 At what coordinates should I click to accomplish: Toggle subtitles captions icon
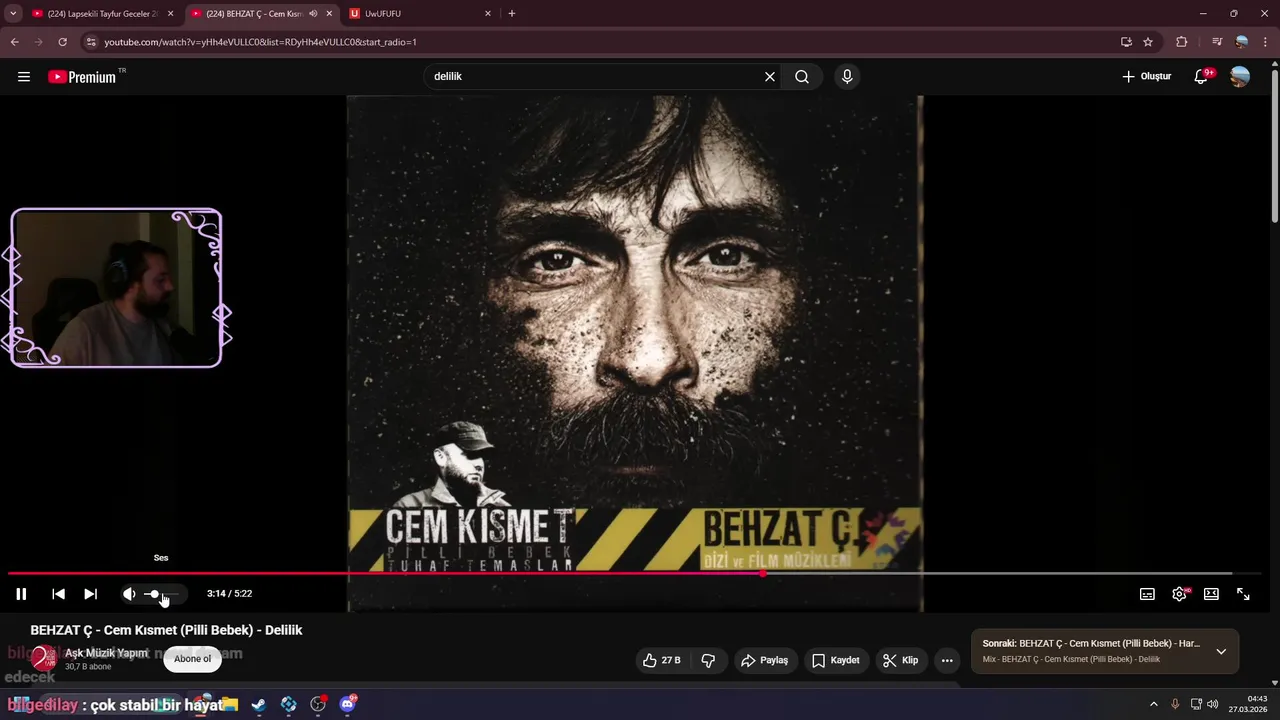pyautogui.click(x=1147, y=594)
